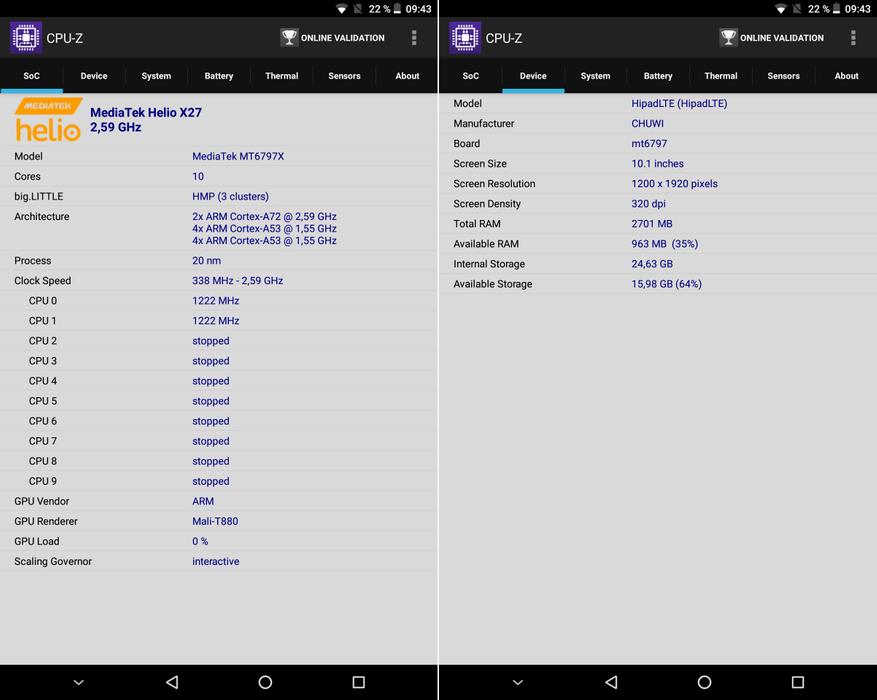Tap the battery status icon in the right status bar
This screenshot has width=877, height=700.
click(838, 9)
